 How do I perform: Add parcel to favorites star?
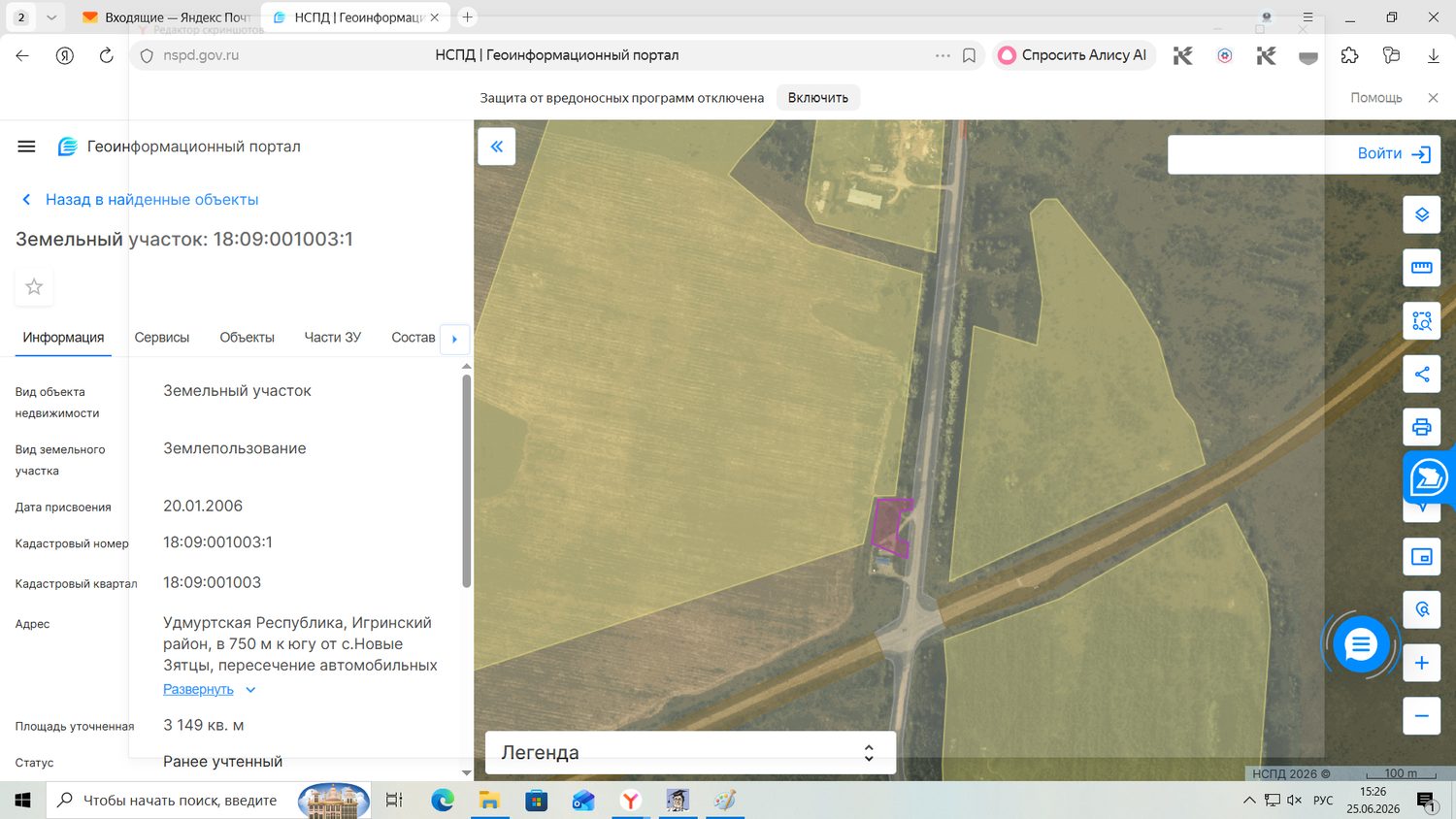(34, 286)
